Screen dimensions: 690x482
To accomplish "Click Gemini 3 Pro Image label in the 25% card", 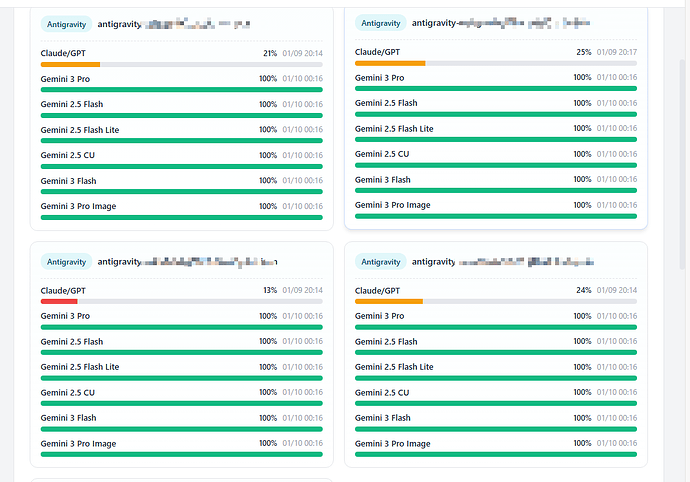I will pos(393,205).
